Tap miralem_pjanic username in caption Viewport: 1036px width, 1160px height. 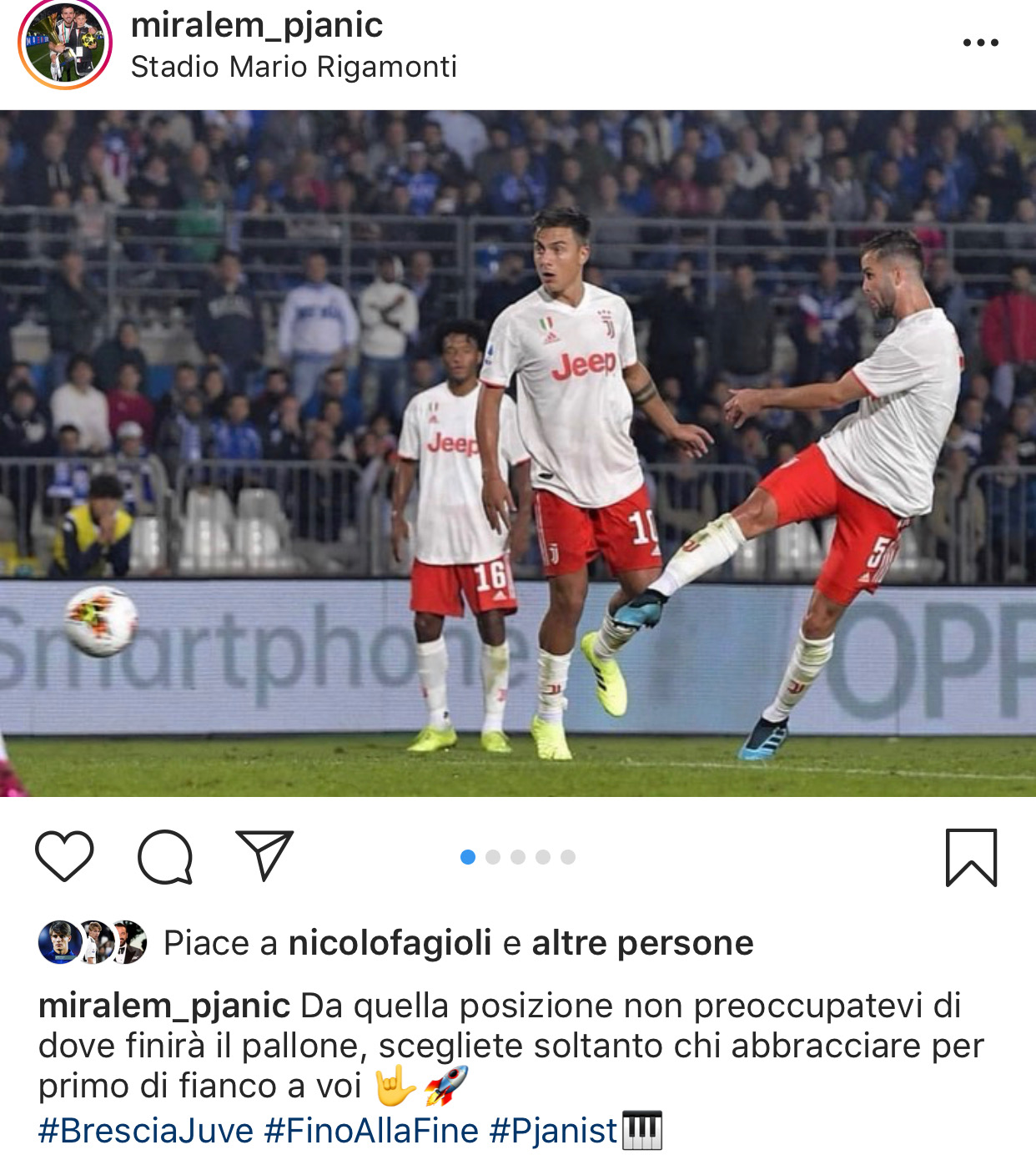coord(164,1006)
